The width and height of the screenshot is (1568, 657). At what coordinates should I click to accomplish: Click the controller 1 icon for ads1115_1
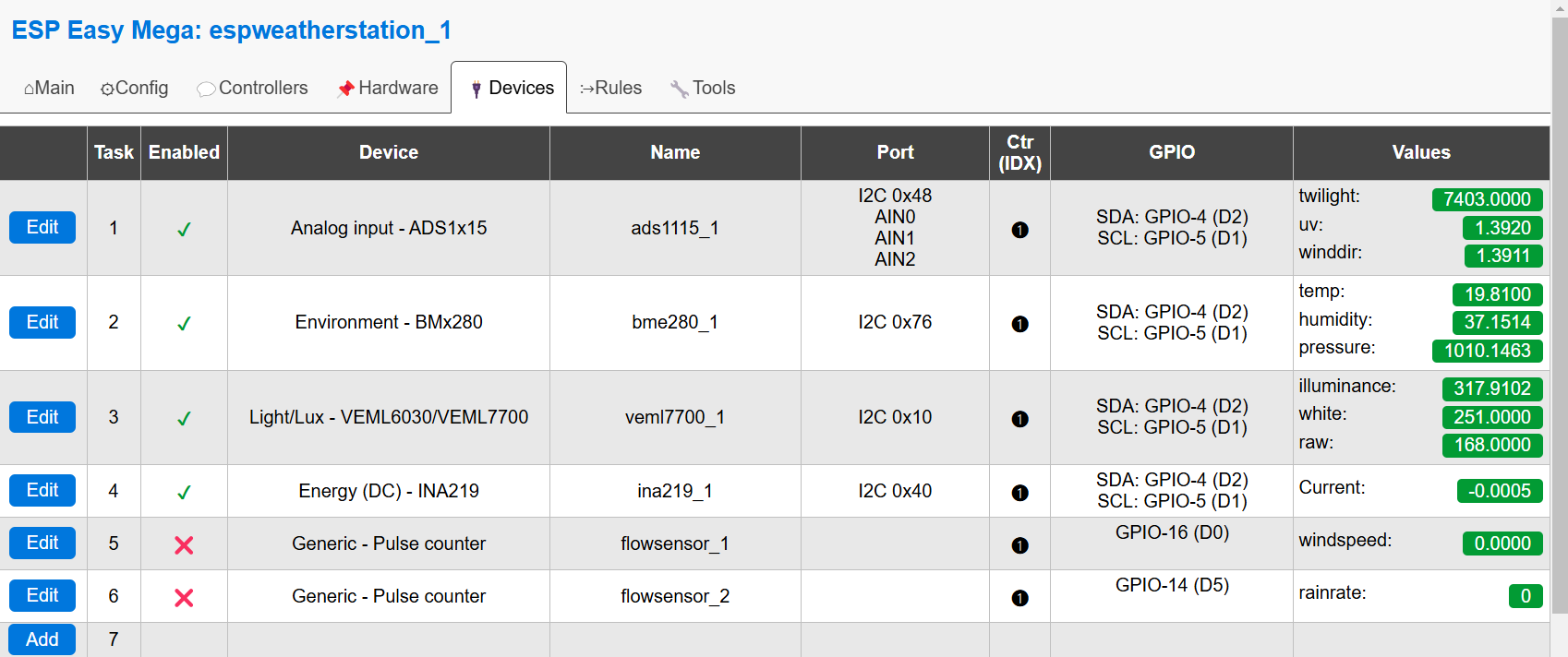[x=1019, y=230]
